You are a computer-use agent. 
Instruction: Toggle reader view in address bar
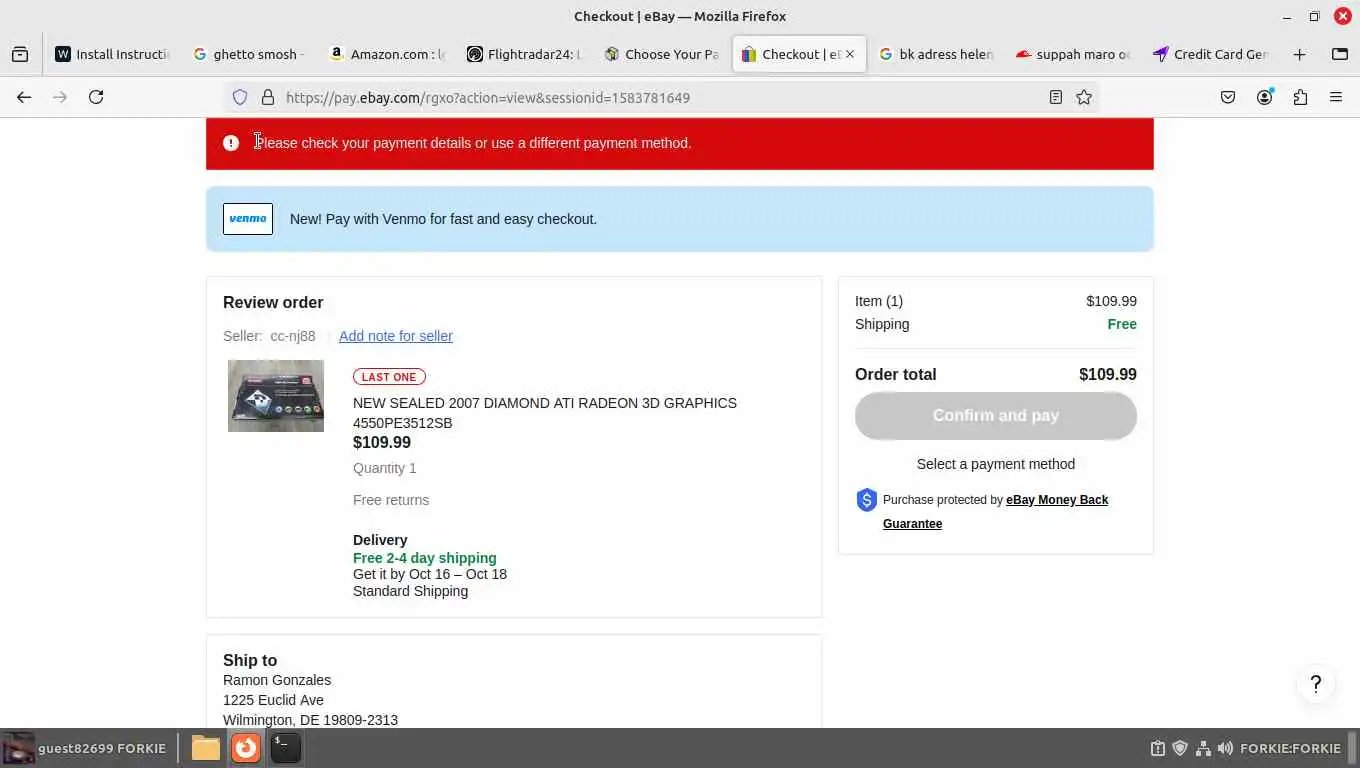(1055, 97)
